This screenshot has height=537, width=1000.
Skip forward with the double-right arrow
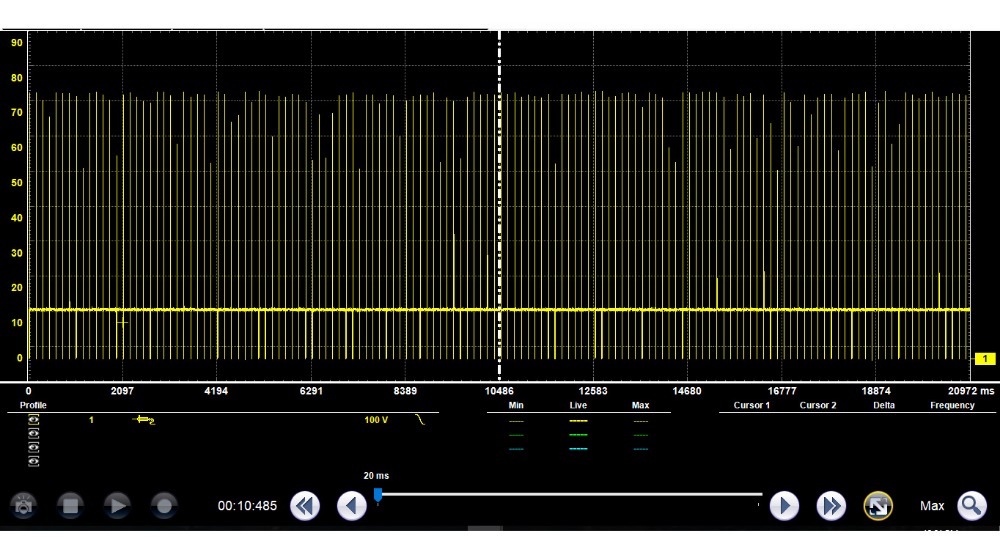click(831, 506)
